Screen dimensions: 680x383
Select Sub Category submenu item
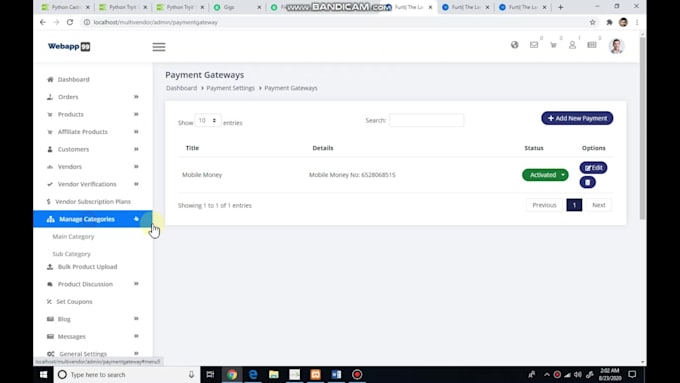tap(72, 254)
